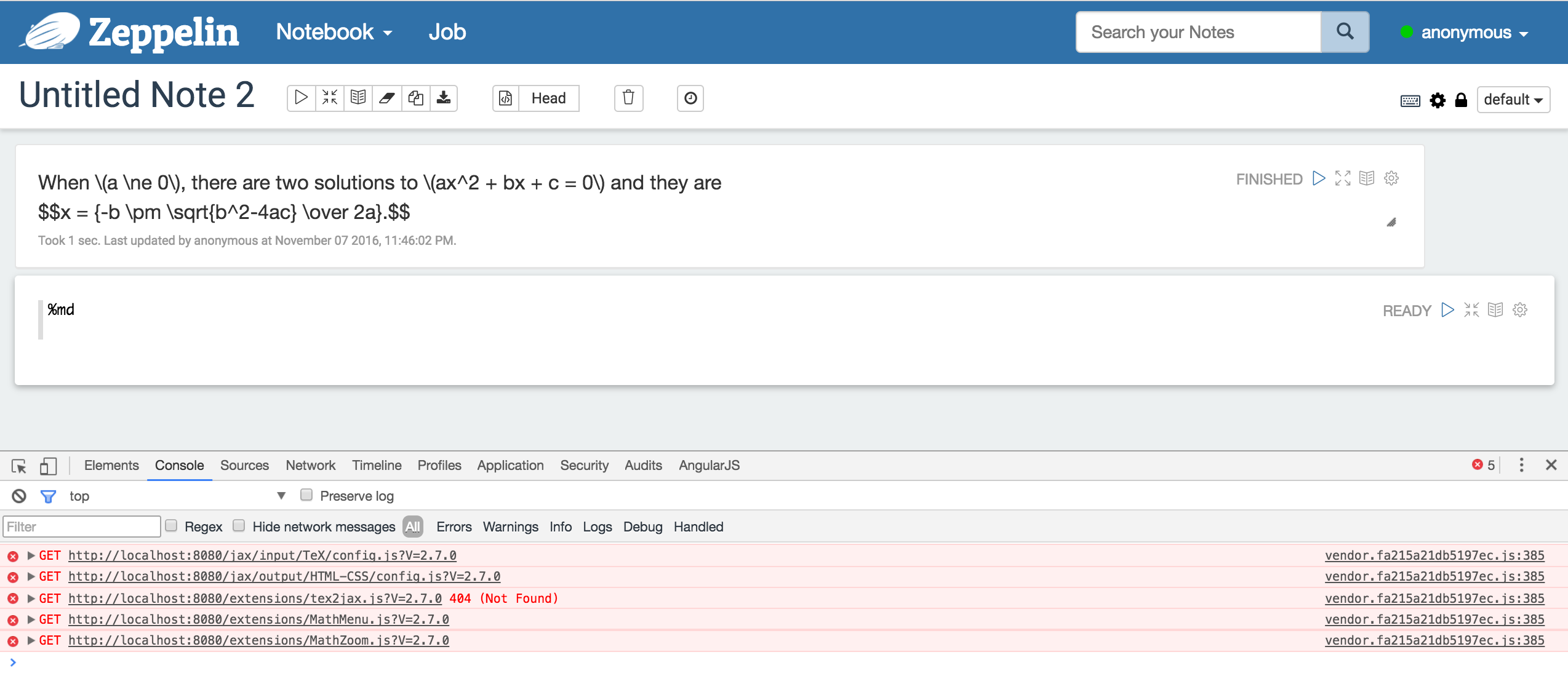Move note to trash
Viewport: 1568px width, 700px height.
coord(628,98)
